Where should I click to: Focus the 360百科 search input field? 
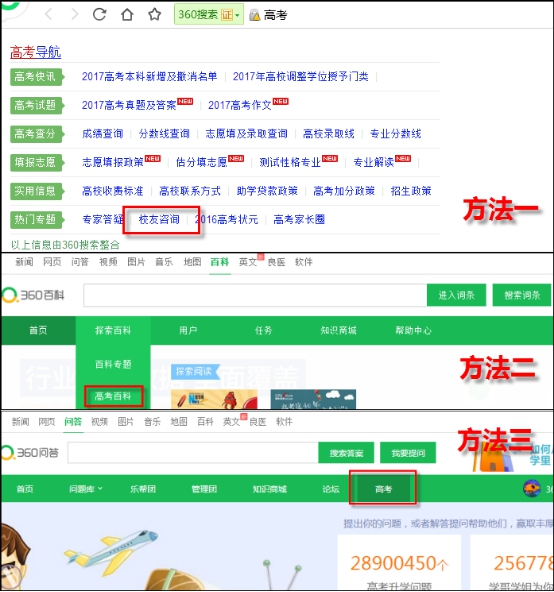click(x=255, y=295)
